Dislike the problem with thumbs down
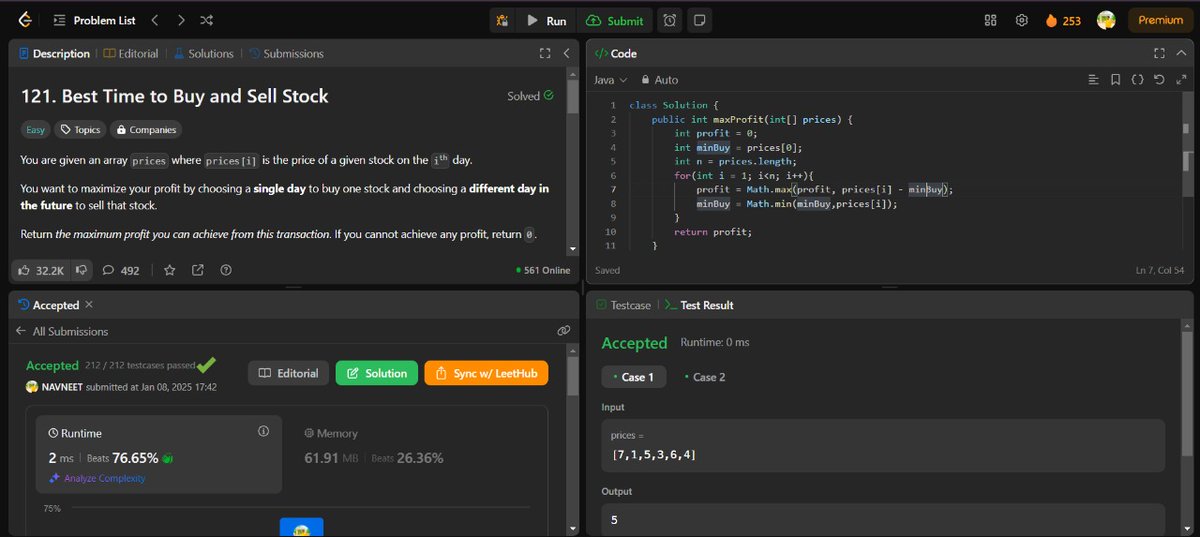1200x537 pixels. click(x=82, y=270)
